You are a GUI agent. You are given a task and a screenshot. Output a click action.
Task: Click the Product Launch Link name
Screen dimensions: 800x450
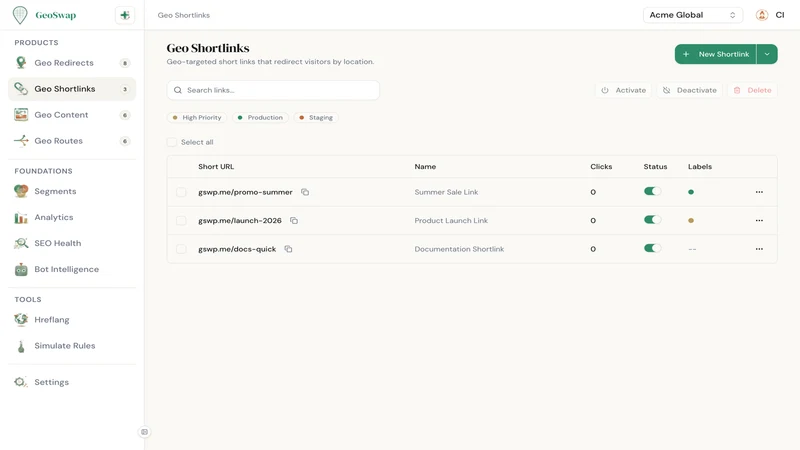pyautogui.click(x=451, y=221)
